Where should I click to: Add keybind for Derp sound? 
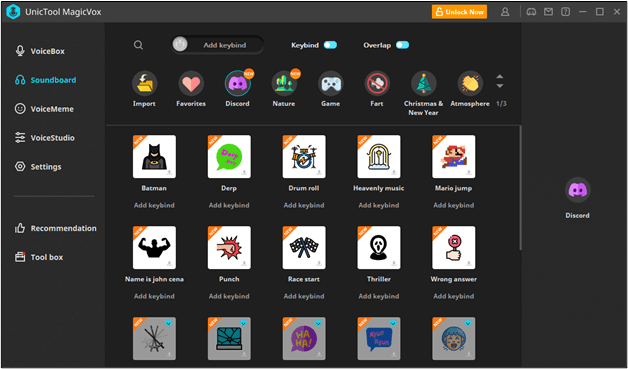click(229, 205)
